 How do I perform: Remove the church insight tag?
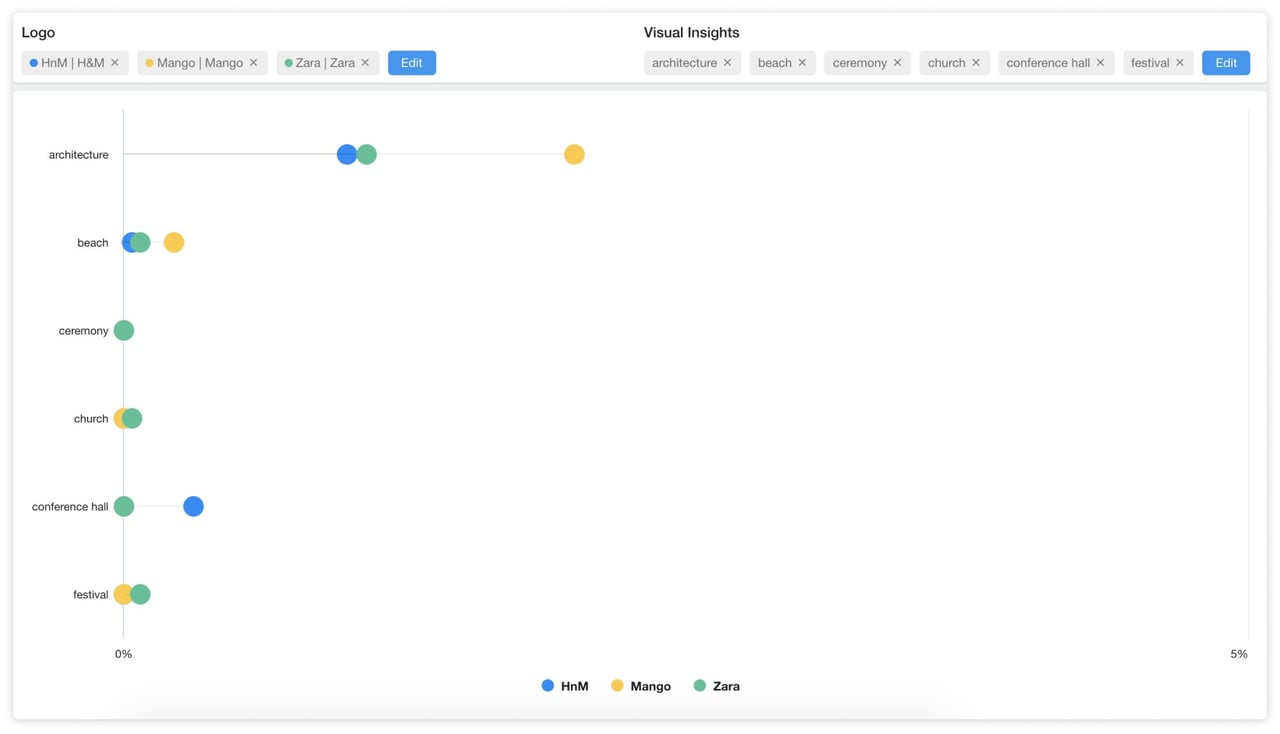point(977,63)
